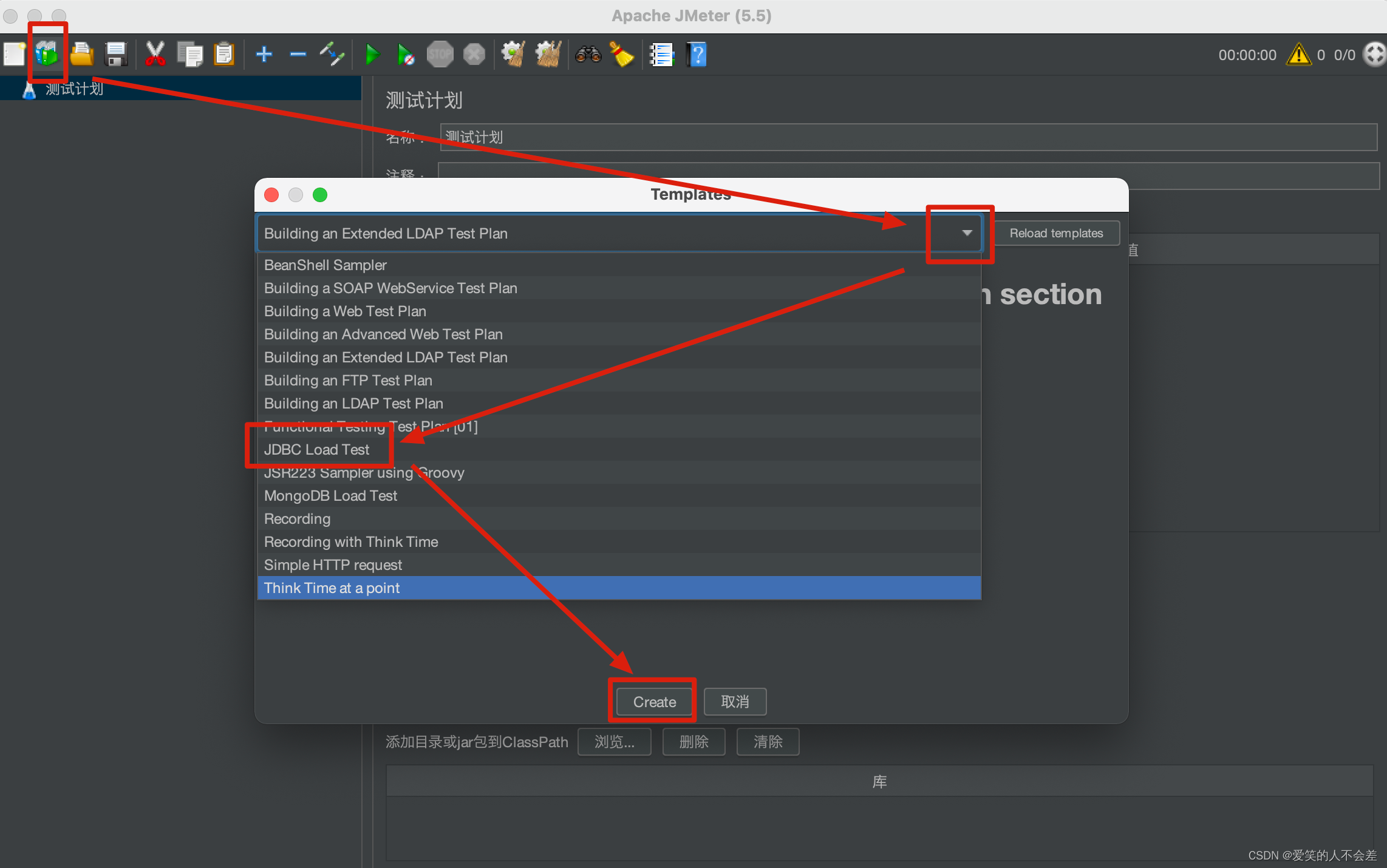Open the templates combo box arrow
The height and width of the screenshot is (868, 1387).
pyautogui.click(x=966, y=233)
